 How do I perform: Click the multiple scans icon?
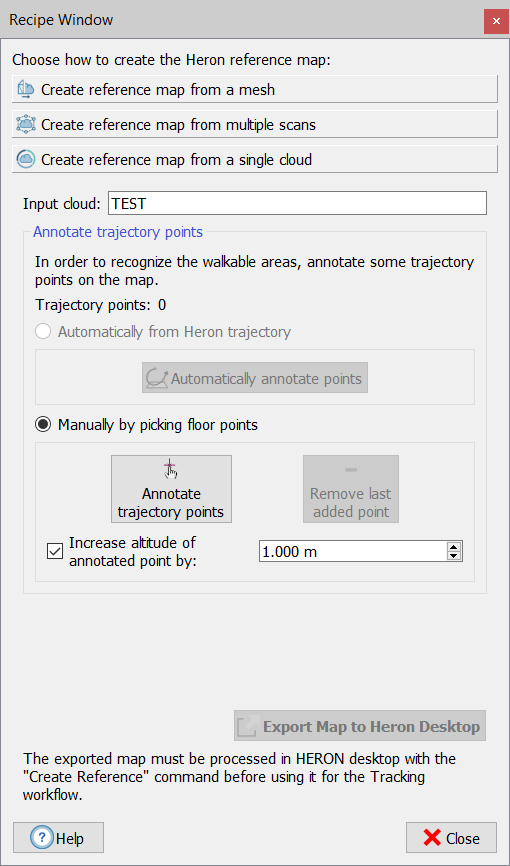click(x=26, y=124)
